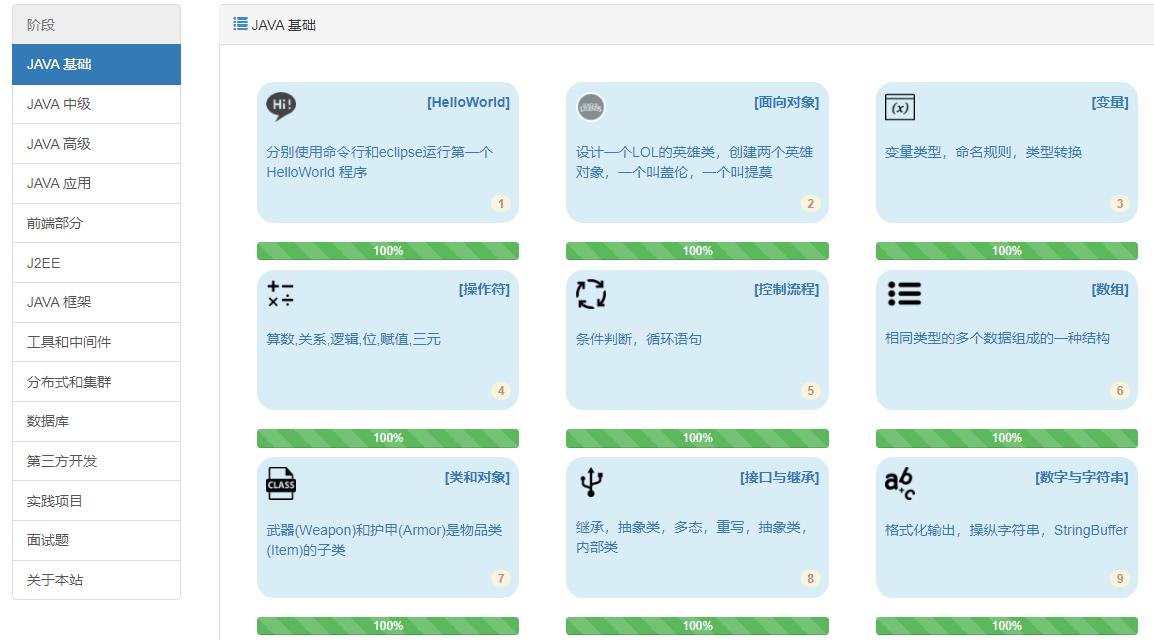Click the 阶段 sidebar heading

coord(41,25)
